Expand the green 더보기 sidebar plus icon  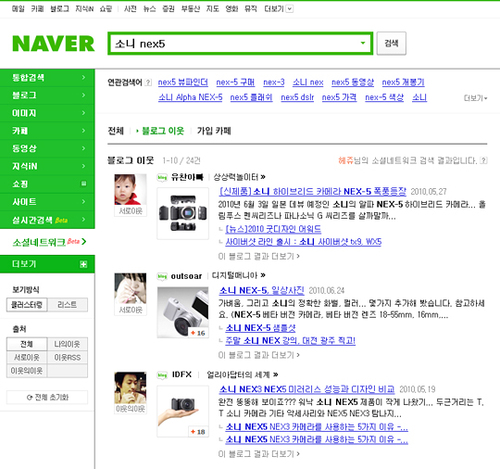(x=83, y=264)
